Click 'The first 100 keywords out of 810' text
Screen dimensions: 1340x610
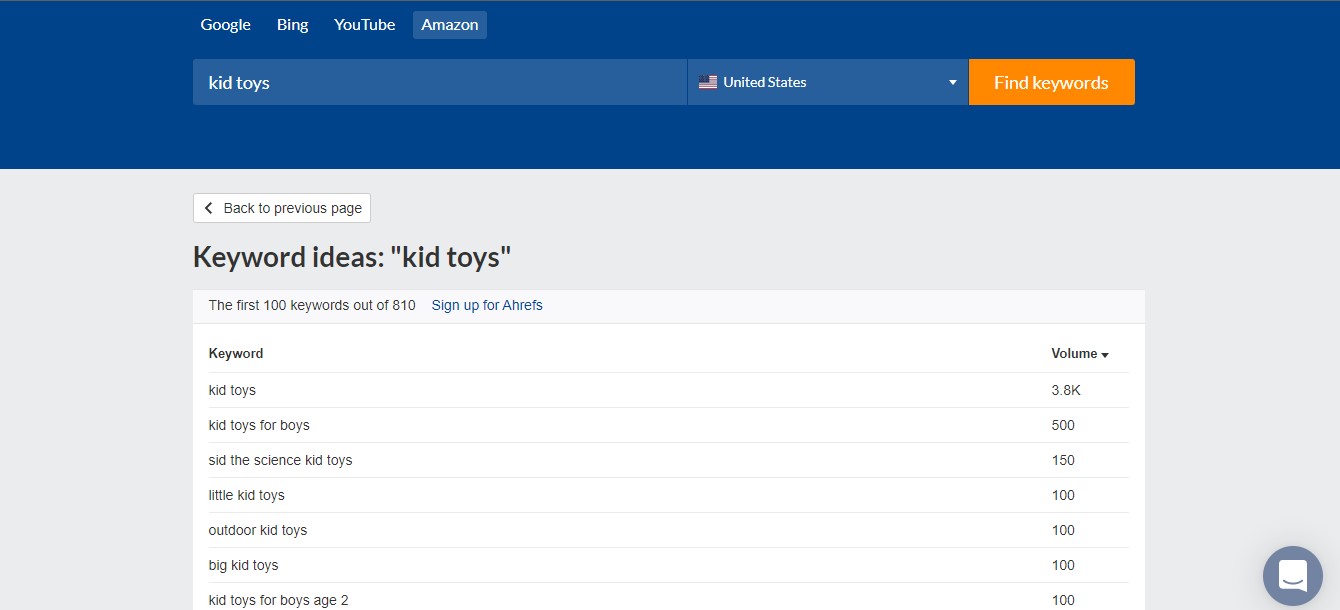pos(312,305)
